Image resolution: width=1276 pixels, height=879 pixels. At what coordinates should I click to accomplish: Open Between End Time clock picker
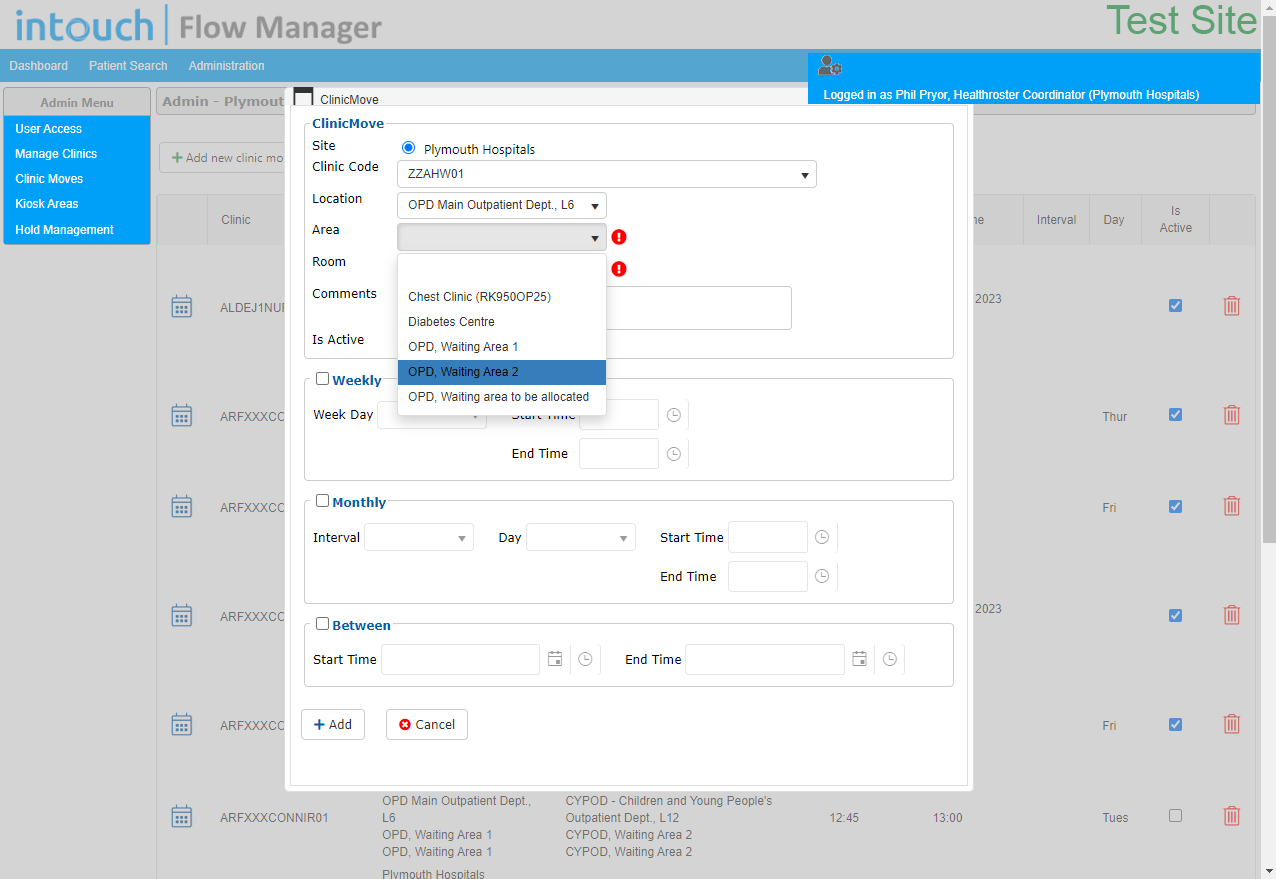(889, 659)
